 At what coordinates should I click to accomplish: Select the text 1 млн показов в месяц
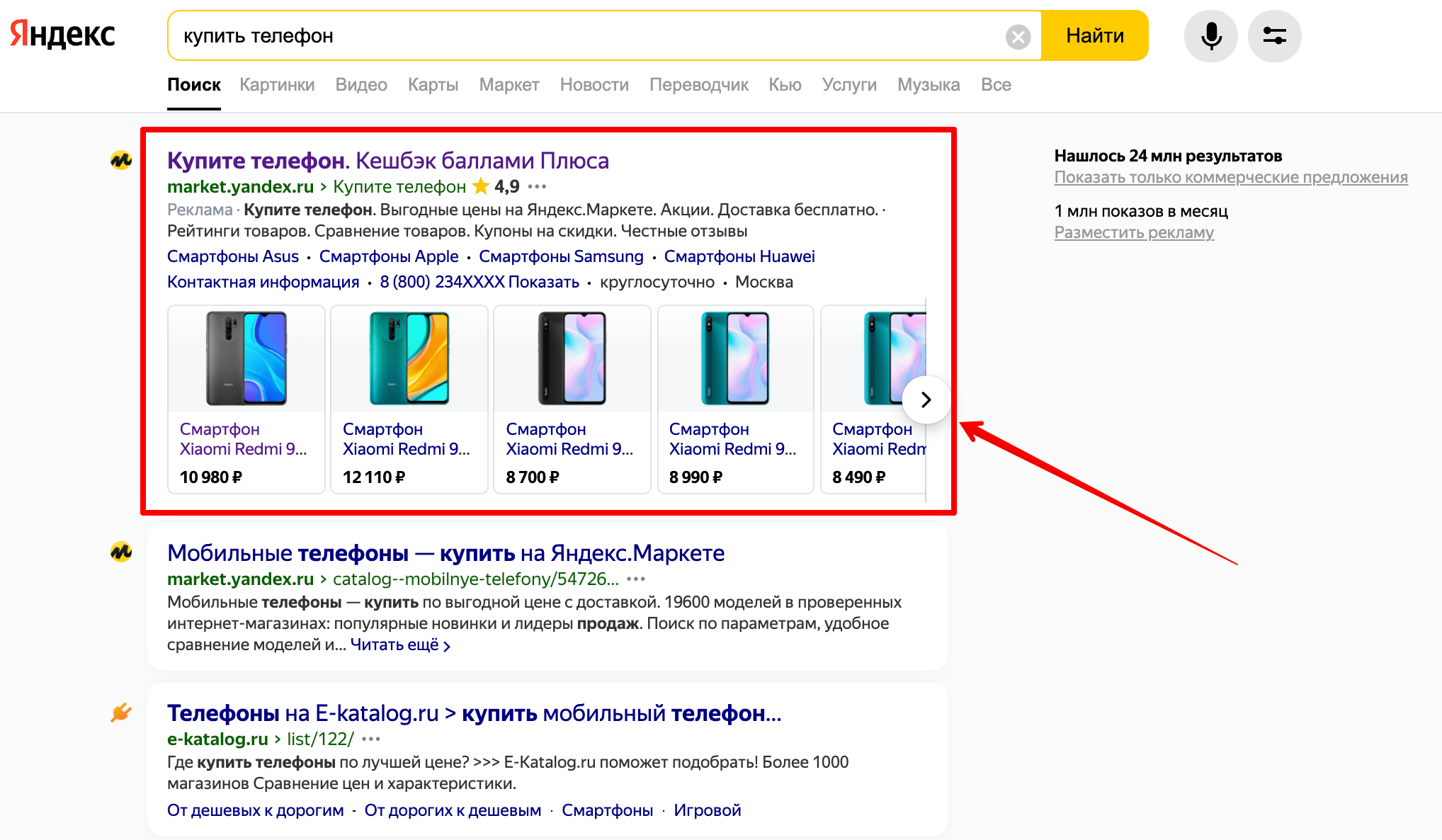tap(1141, 211)
